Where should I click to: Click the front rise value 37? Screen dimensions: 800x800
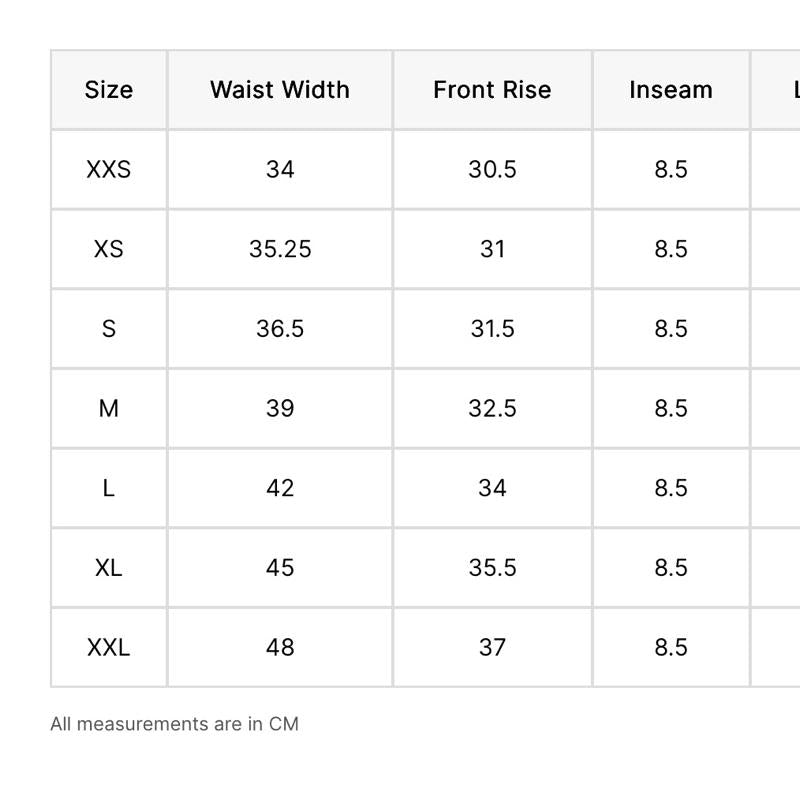(492, 648)
